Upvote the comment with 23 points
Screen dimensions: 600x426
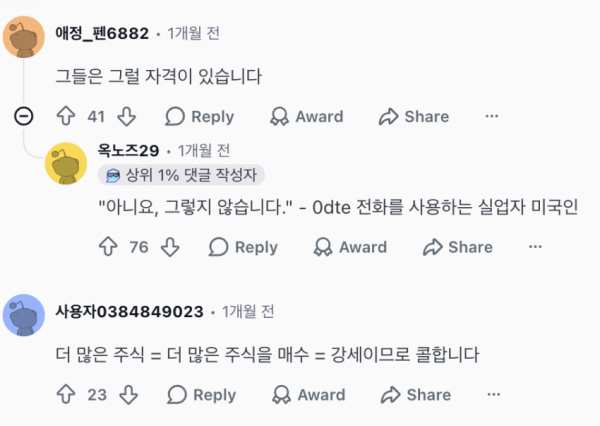click(x=66, y=394)
